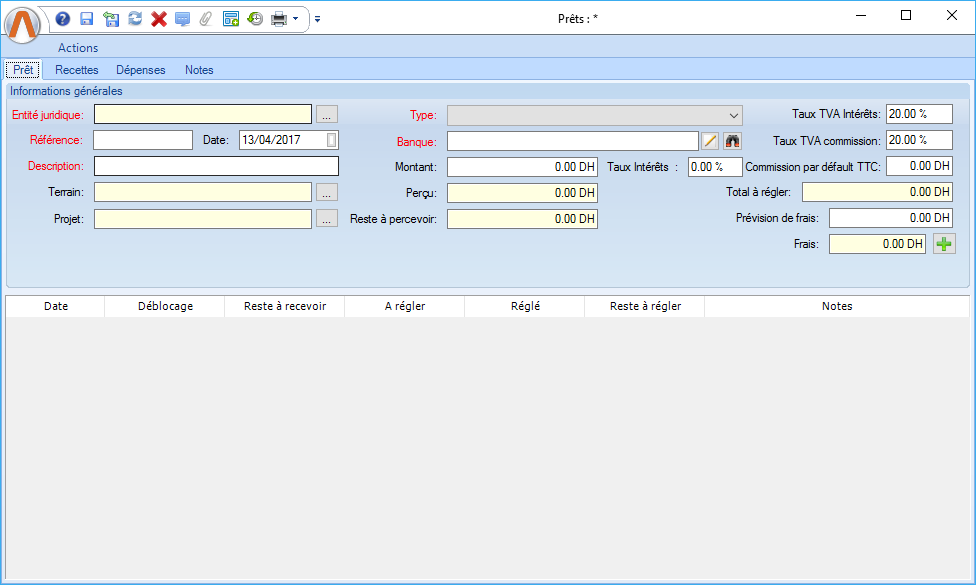Click the Save and close icon
Image resolution: width=976 pixels, height=585 pixels.
pyautogui.click(x=111, y=18)
